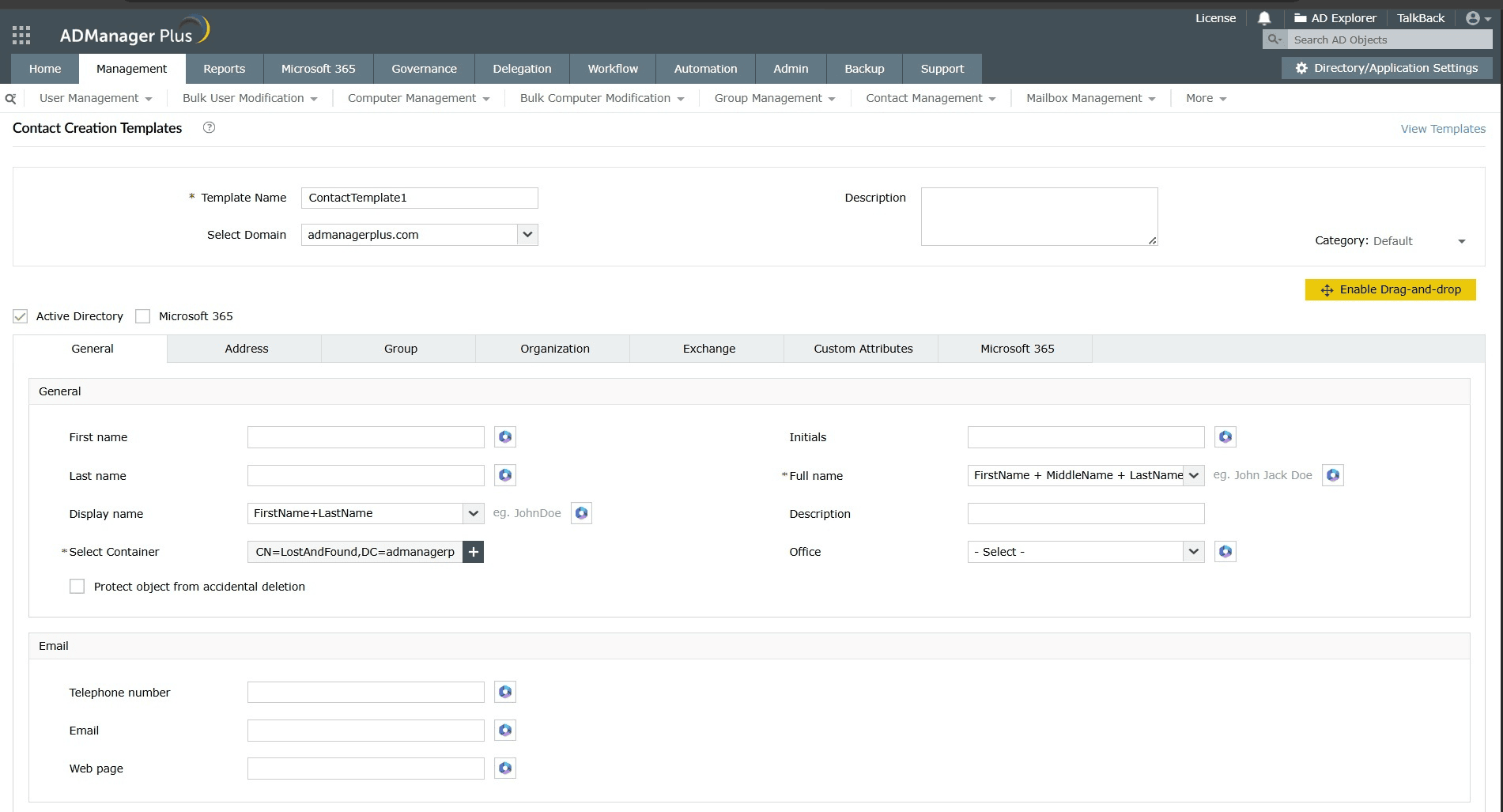Open format options next to Last name
This screenshot has width=1503, height=812.
coord(504,474)
